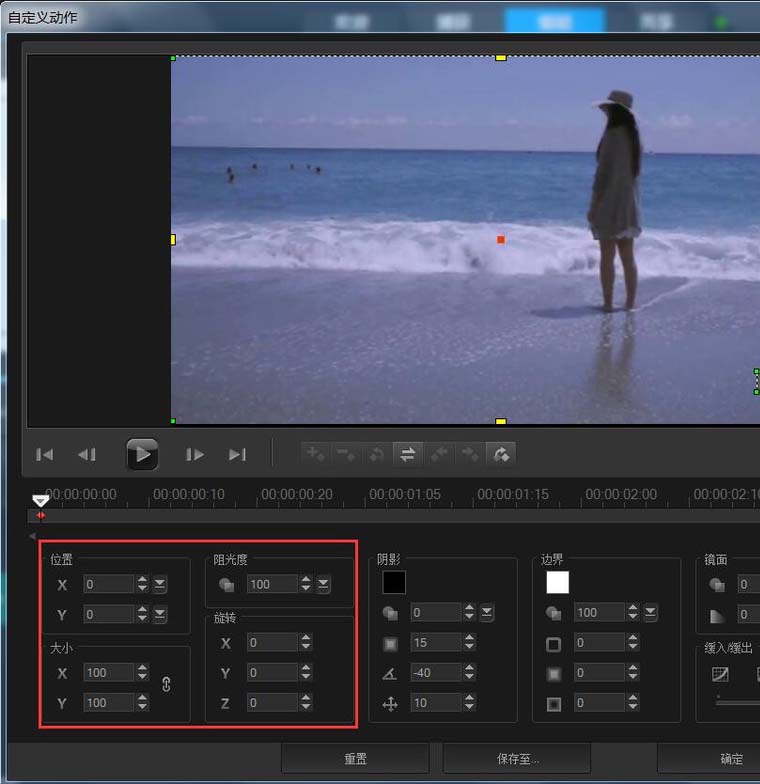Image resolution: width=760 pixels, height=784 pixels.
Task: Toggle the ease-in icon under 缓入/缓出
Action: tap(720, 674)
